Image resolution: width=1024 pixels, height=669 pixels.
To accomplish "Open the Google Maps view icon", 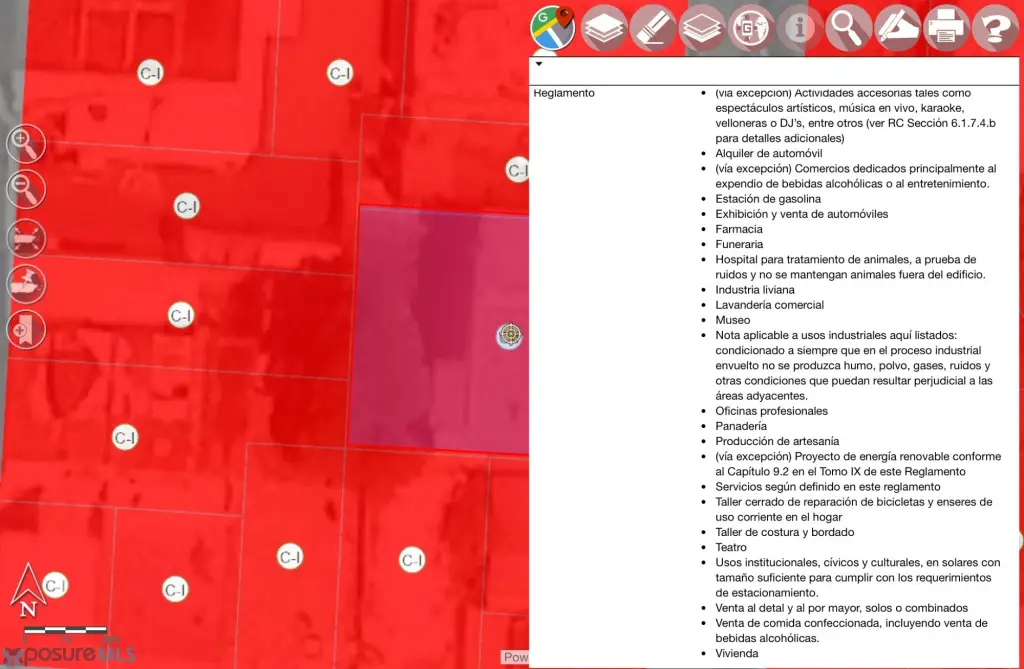I will [552, 28].
